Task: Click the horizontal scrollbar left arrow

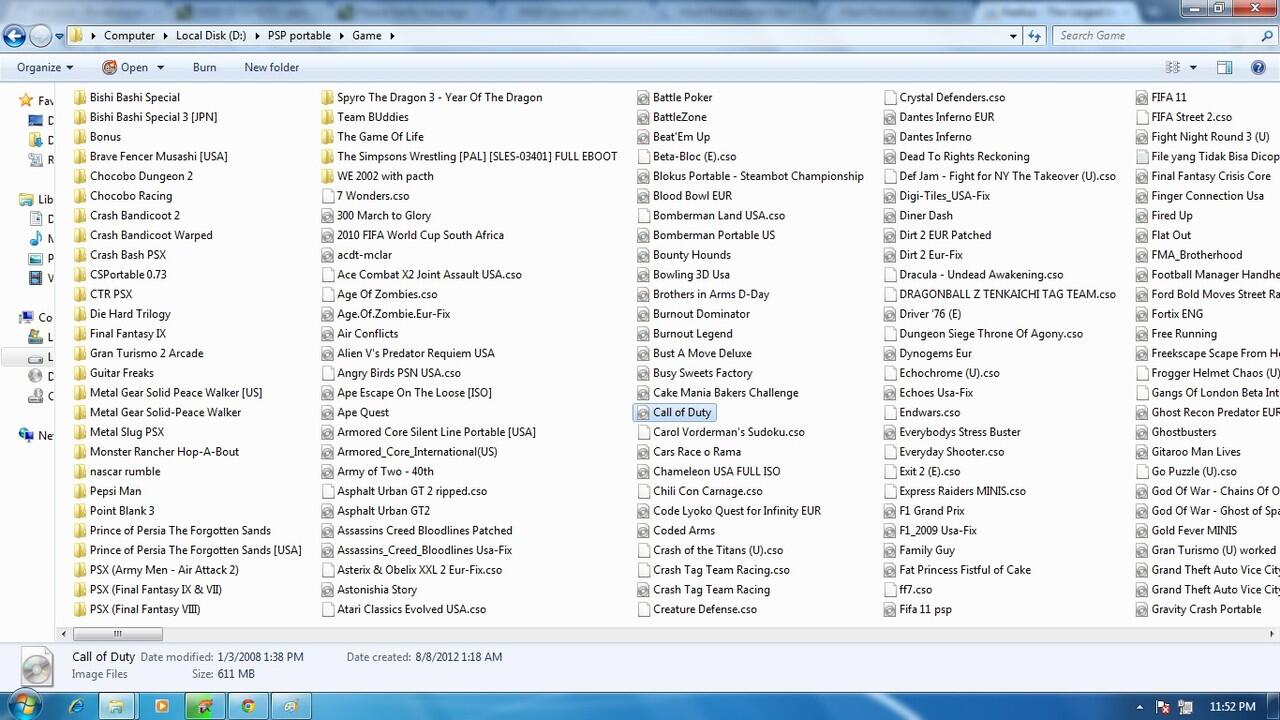Action: 65,633
